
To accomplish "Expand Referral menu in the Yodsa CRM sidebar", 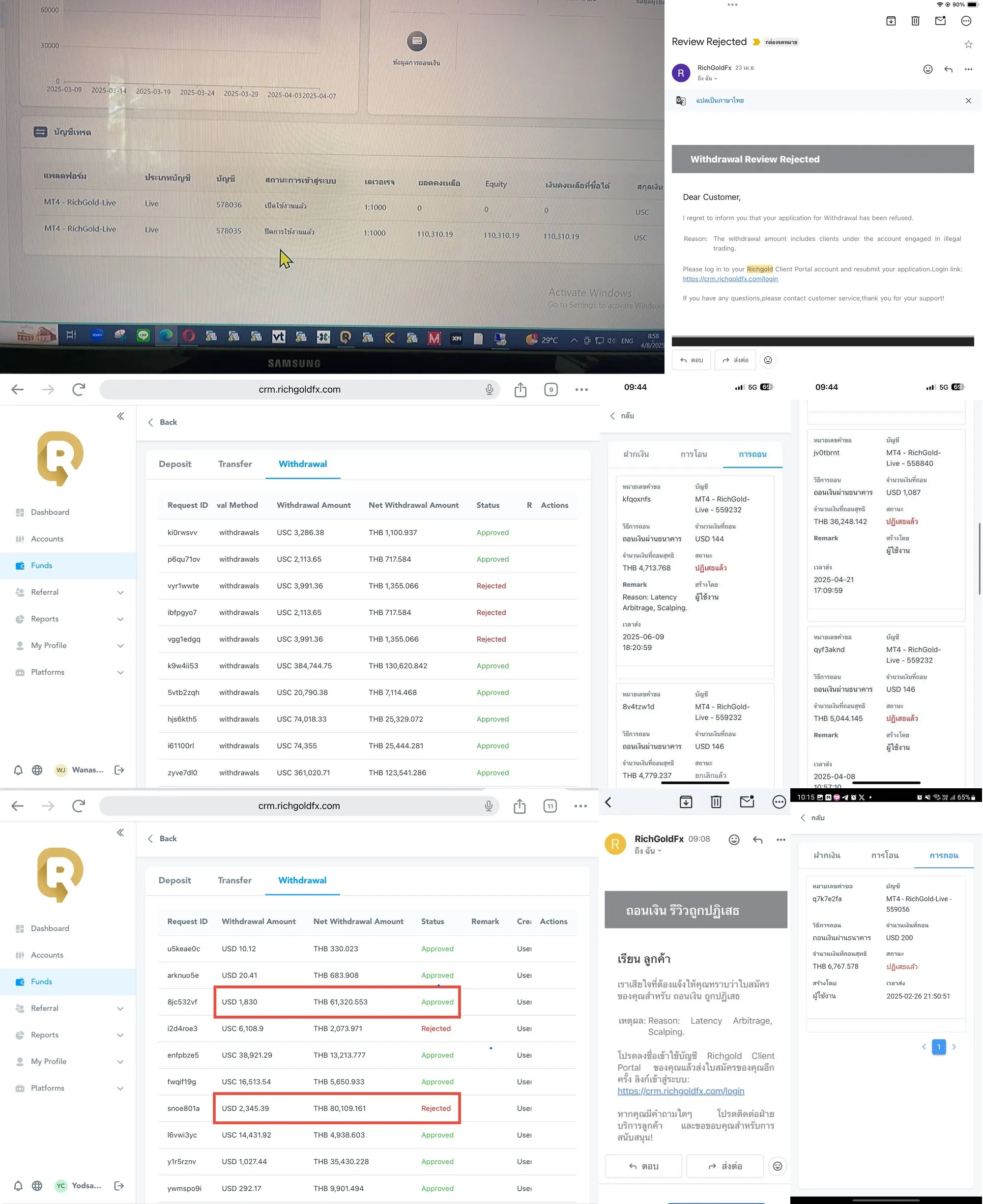I will pos(120,1008).
